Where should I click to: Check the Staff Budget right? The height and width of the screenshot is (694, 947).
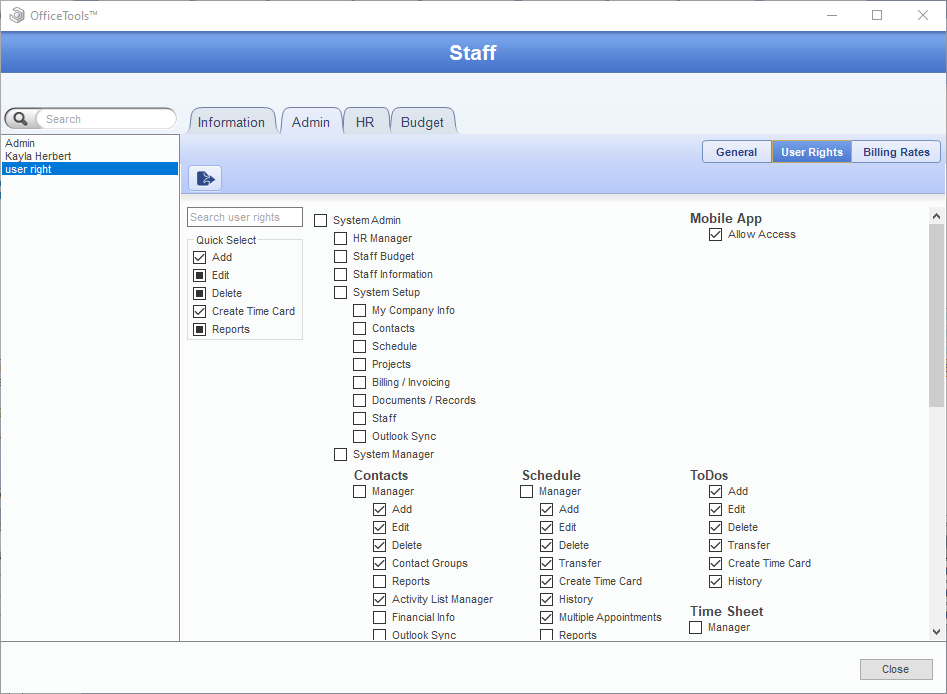coord(341,257)
